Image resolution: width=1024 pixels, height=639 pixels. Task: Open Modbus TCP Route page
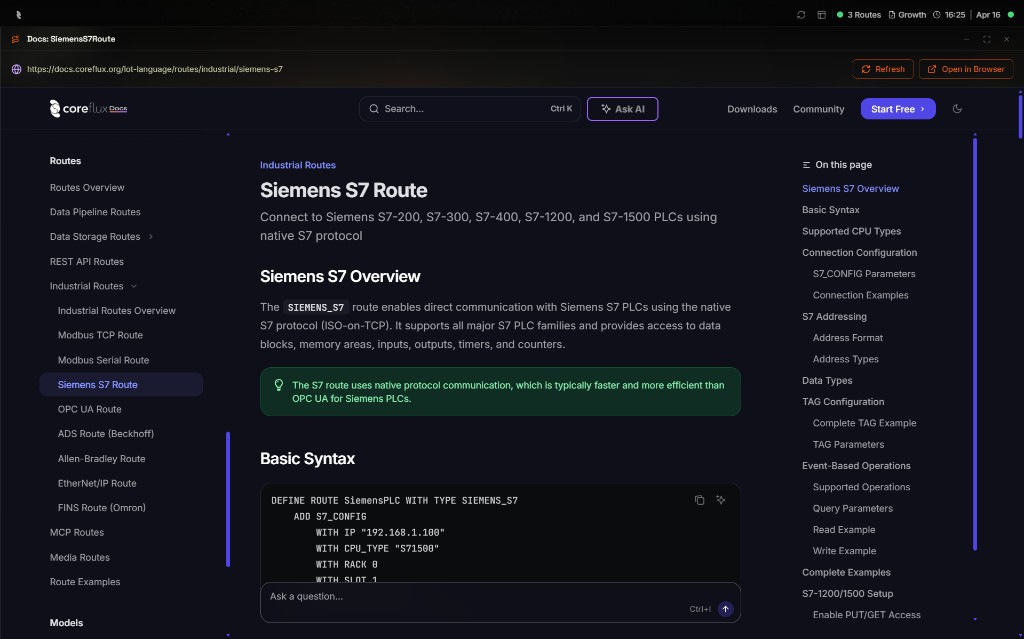[x=100, y=335]
